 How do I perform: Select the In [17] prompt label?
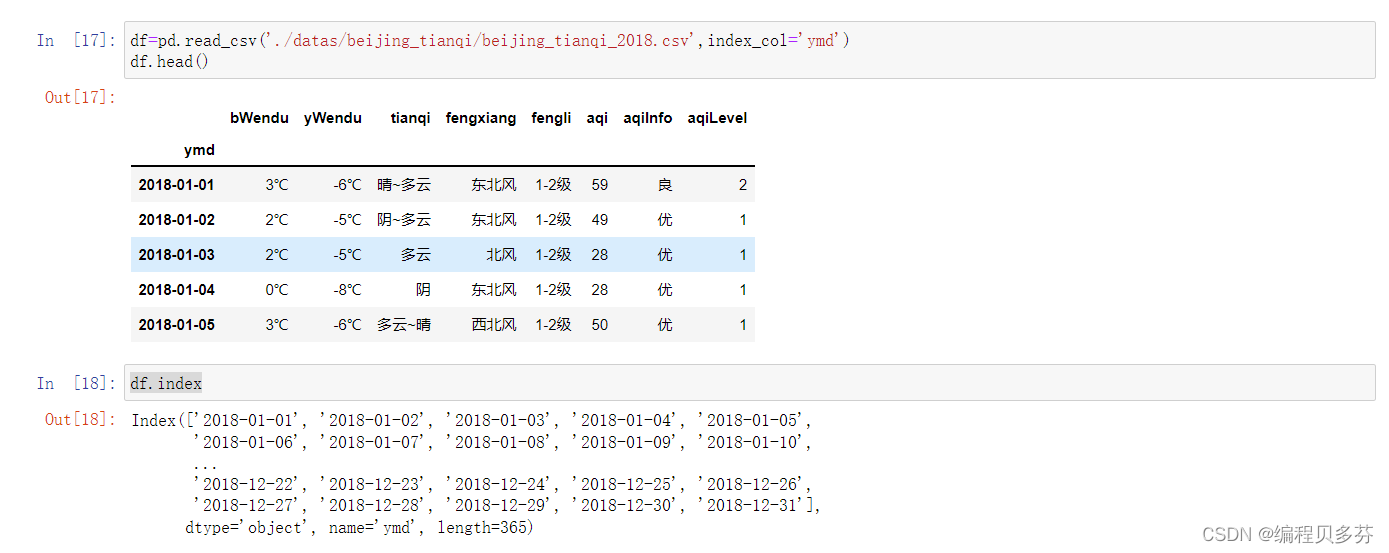[x=76, y=41]
